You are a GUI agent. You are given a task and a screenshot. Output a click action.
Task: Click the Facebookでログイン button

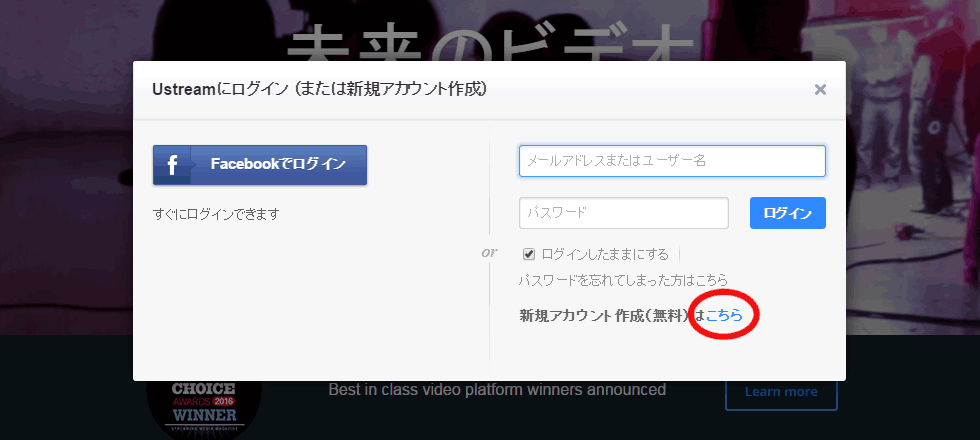click(x=259, y=165)
